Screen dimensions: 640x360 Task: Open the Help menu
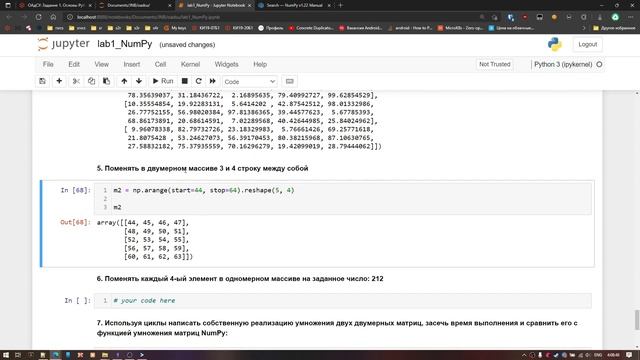click(260, 64)
